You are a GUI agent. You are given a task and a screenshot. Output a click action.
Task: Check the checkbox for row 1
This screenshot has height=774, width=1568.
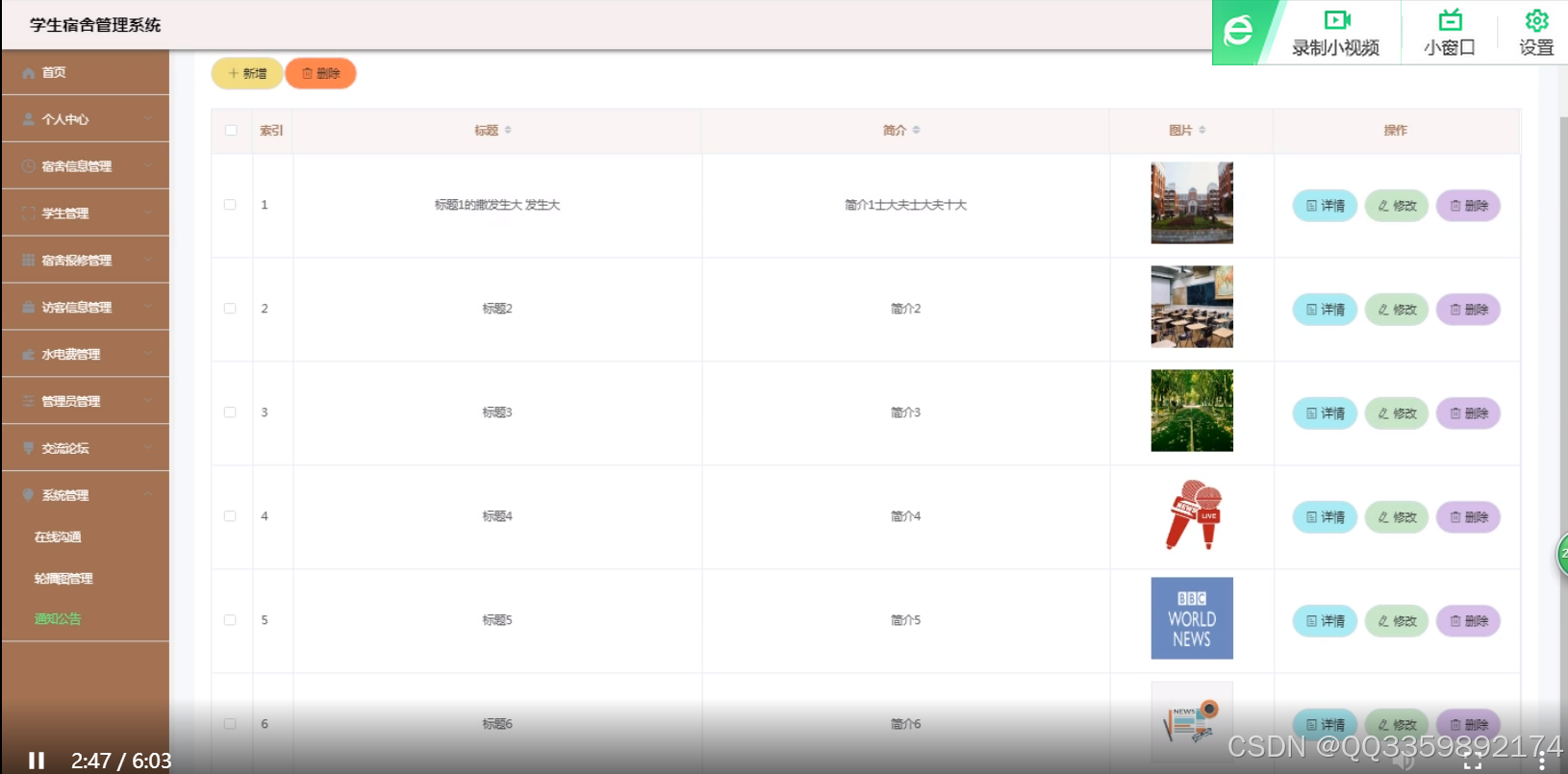point(230,205)
